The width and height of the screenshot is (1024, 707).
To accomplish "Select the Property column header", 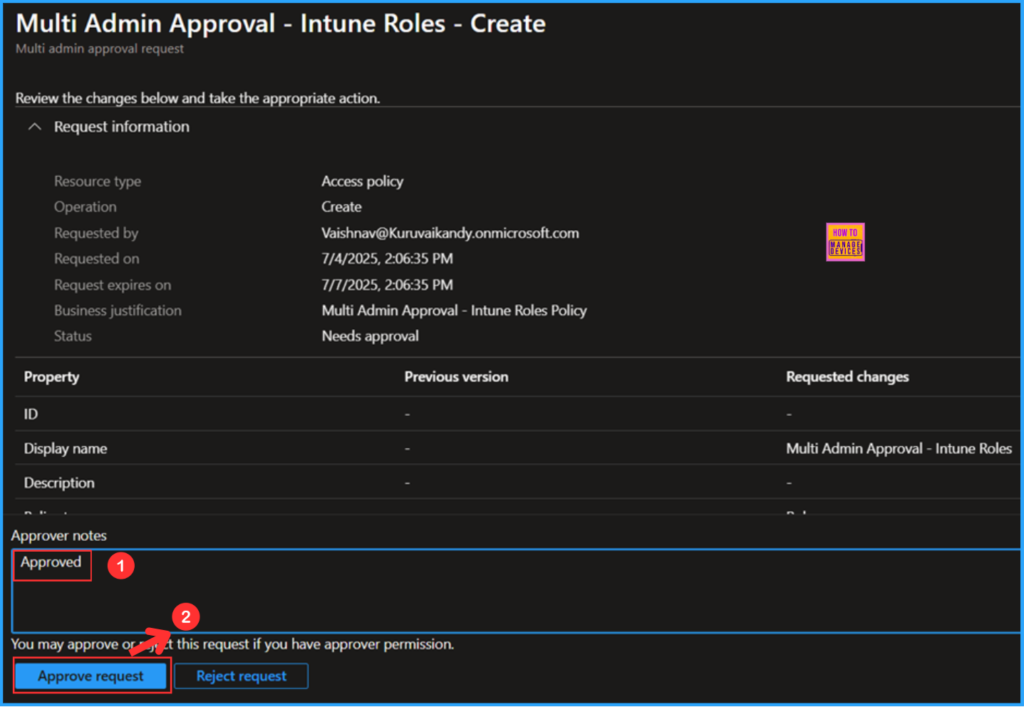I will [x=52, y=377].
